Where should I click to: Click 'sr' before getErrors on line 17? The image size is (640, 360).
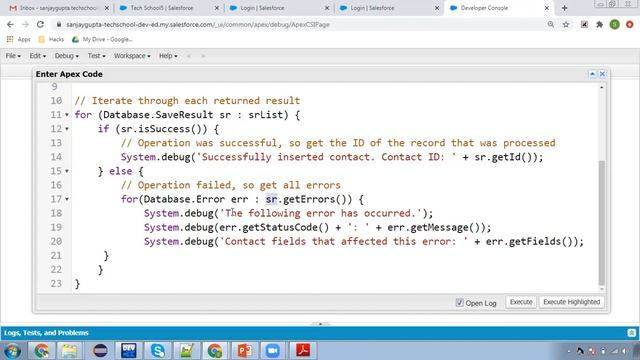point(271,199)
